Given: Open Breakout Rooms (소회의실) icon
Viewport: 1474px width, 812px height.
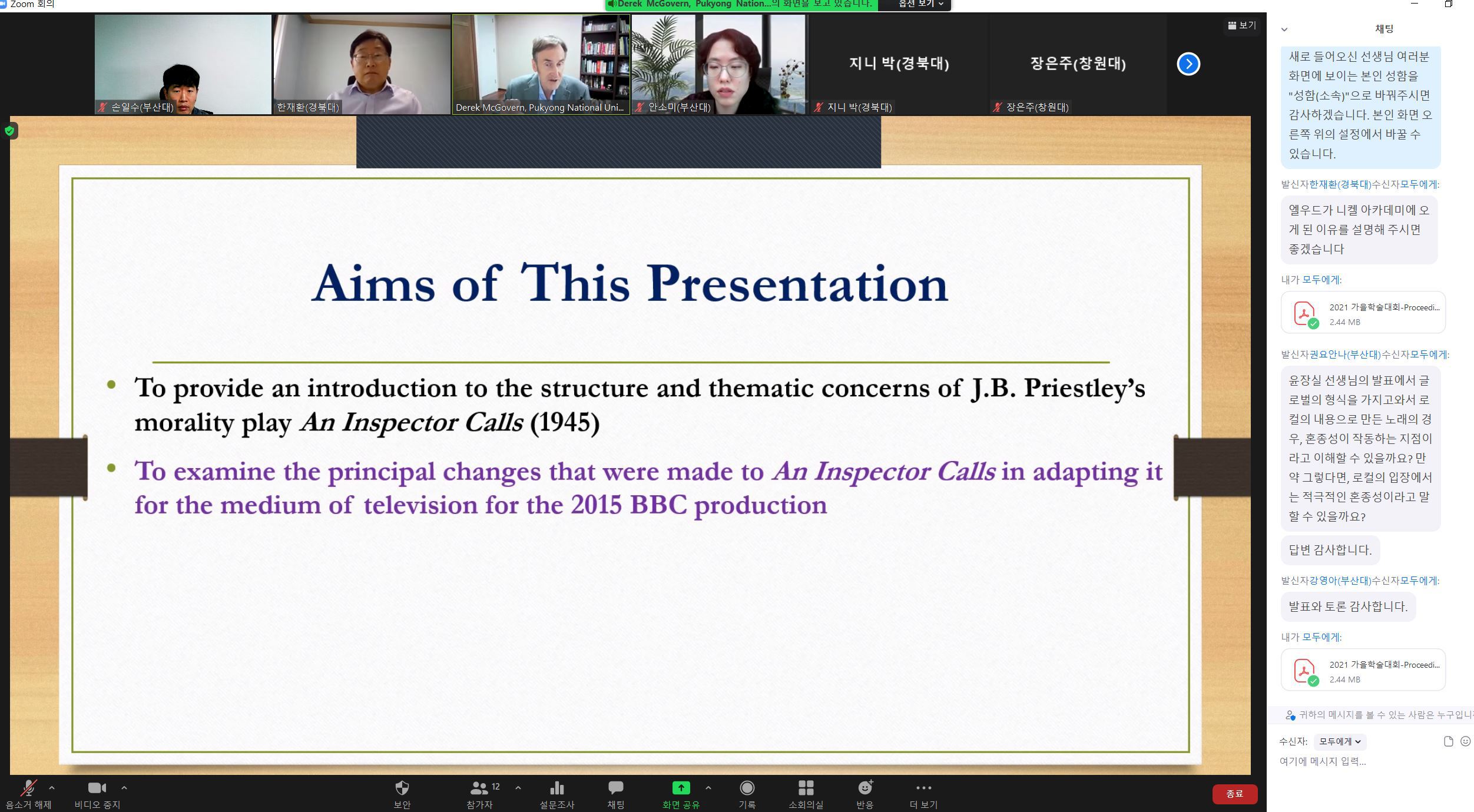Looking at the screenshot, I should [x=806, y=788].
